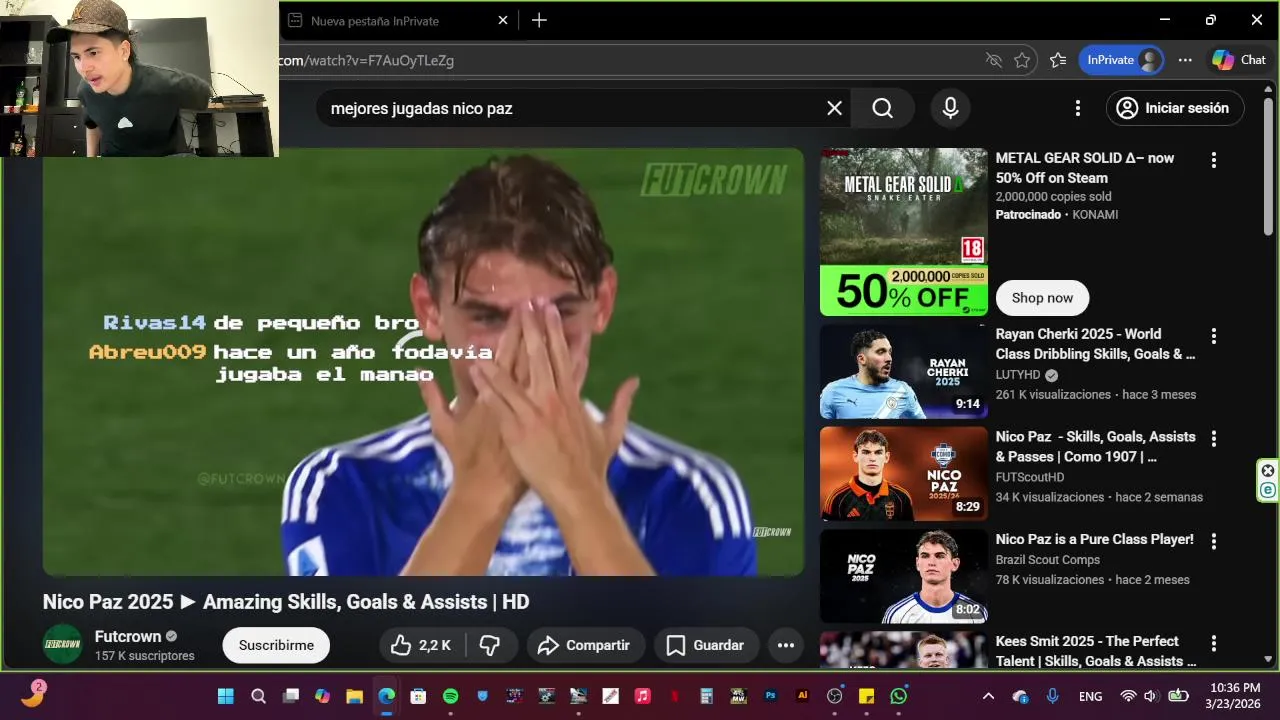Click the tracking prevention crossed-eye icon in address bar
This screenshot has height=720, width=1280.
coord(993,60)
